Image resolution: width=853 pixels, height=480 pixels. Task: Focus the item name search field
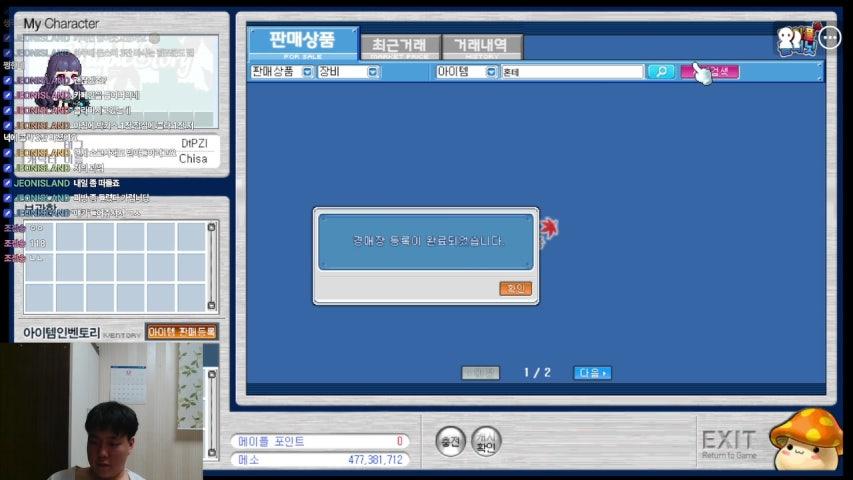572,72
